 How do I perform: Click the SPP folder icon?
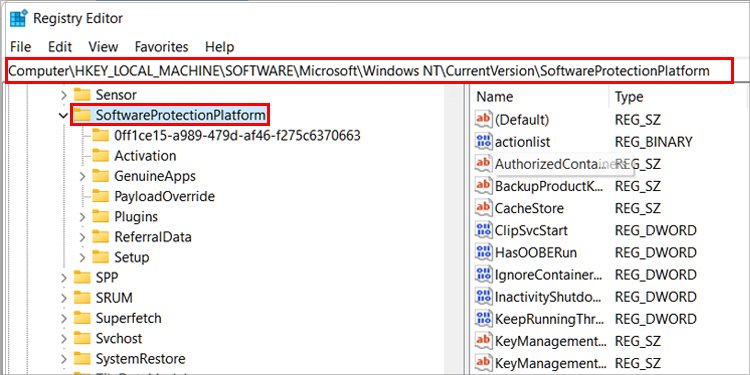pos(82,277)
